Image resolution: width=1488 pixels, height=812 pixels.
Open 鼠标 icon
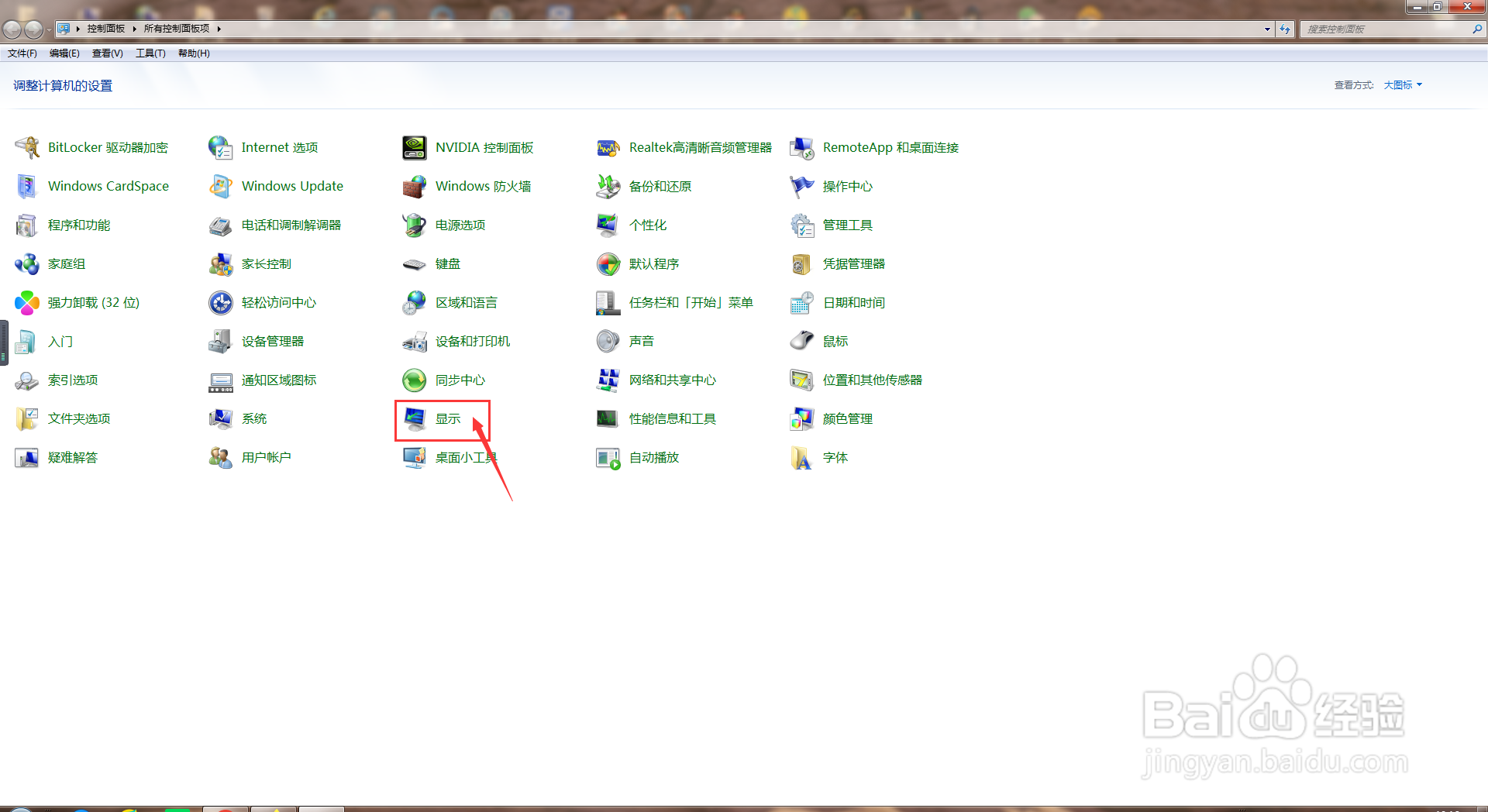[802, 341]
